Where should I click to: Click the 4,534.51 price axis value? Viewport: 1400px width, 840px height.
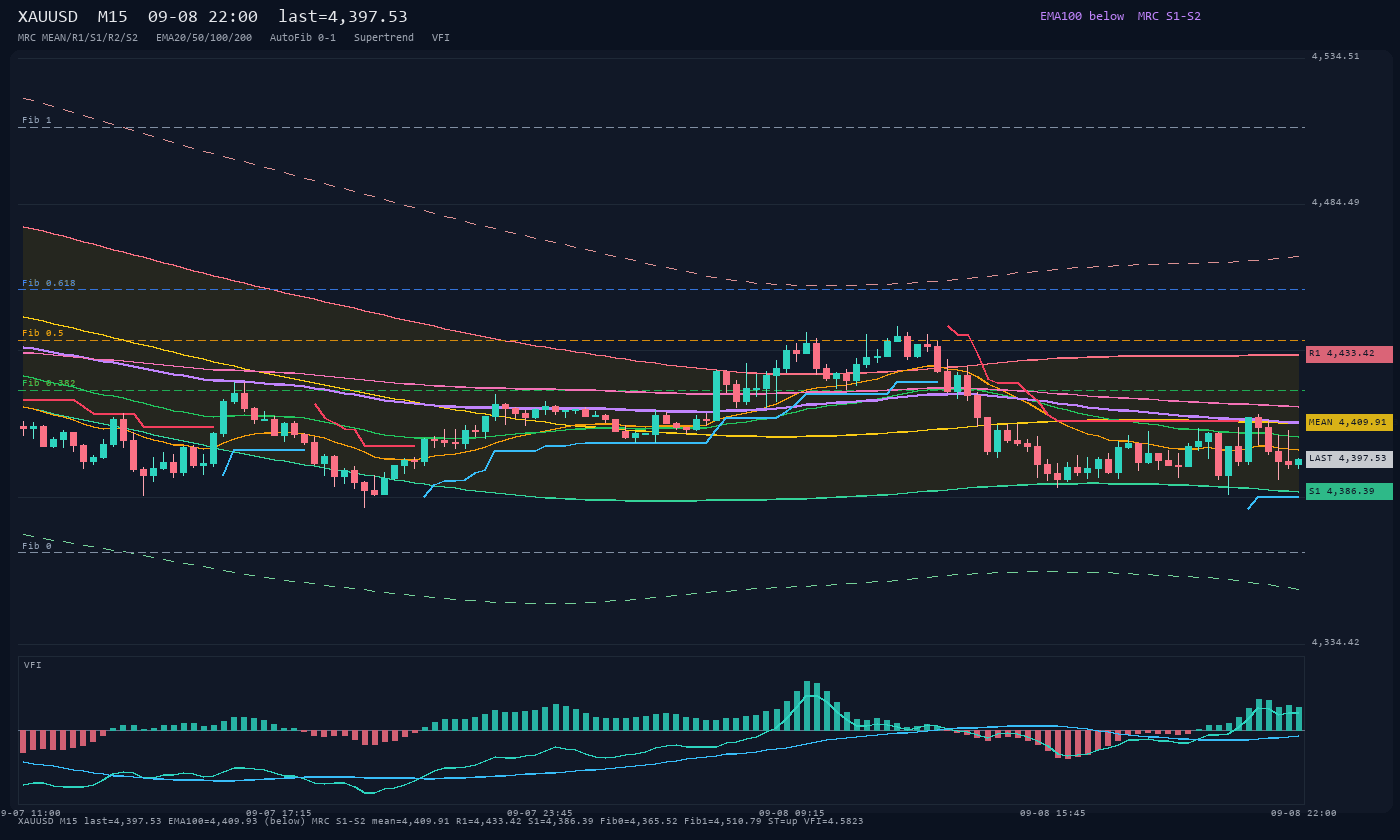click(1335, 57)
